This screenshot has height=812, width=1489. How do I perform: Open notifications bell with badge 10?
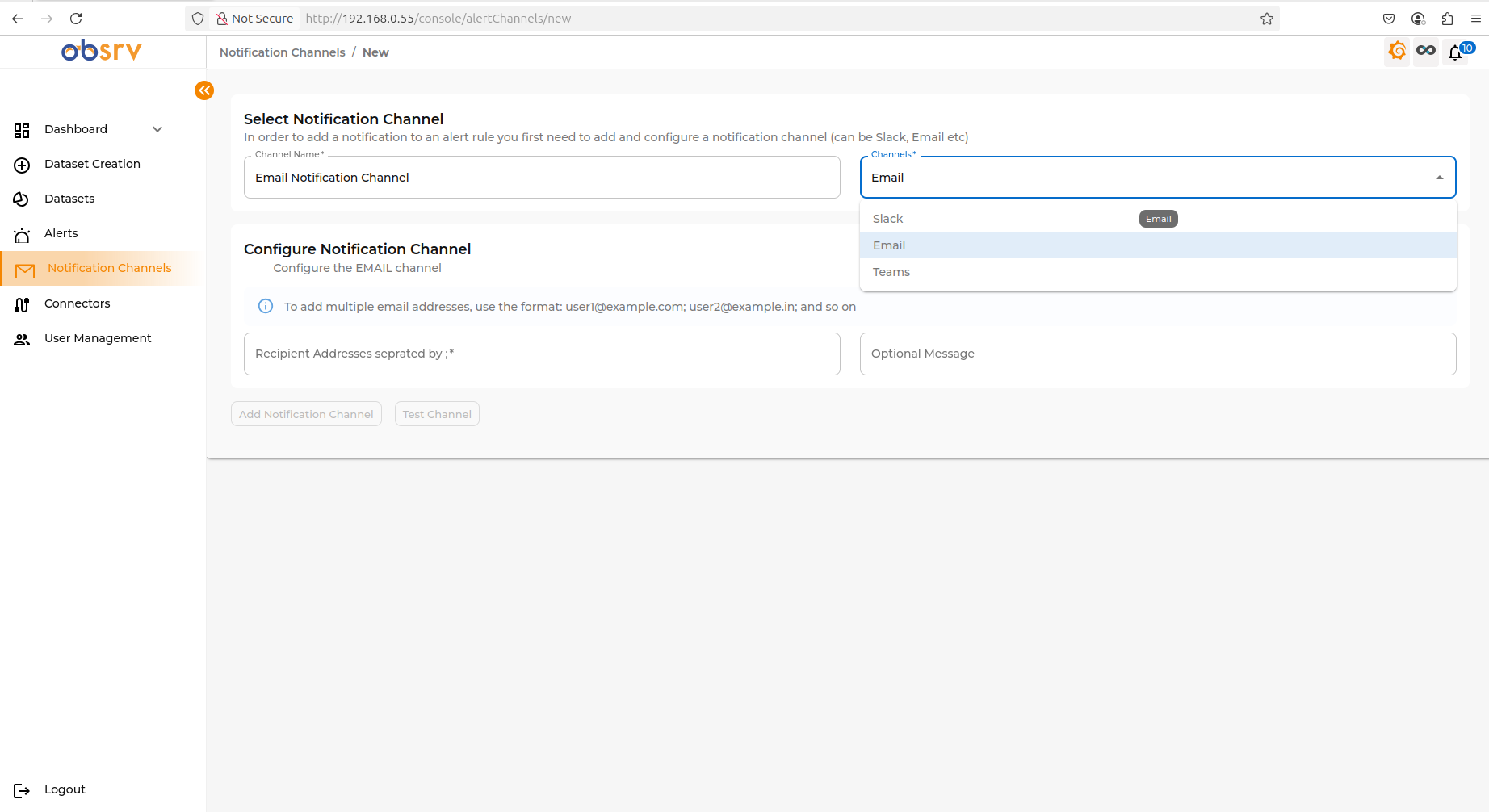click(x=1455, y=52)
